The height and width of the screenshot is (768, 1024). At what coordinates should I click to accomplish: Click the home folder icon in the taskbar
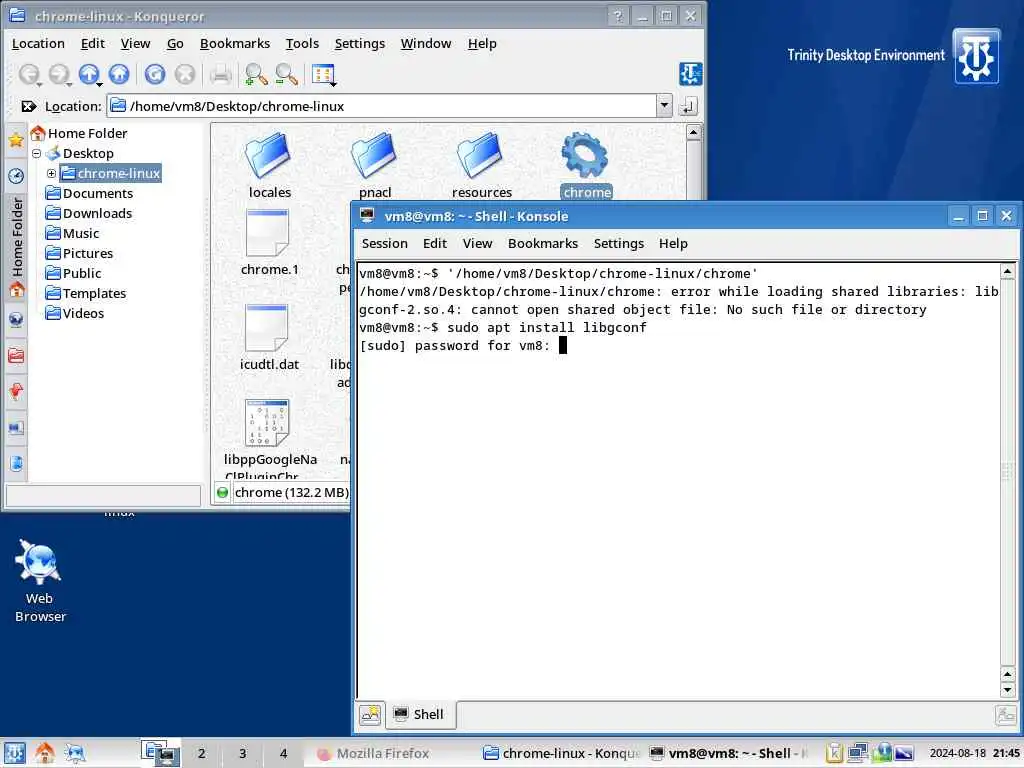(44, 754)
